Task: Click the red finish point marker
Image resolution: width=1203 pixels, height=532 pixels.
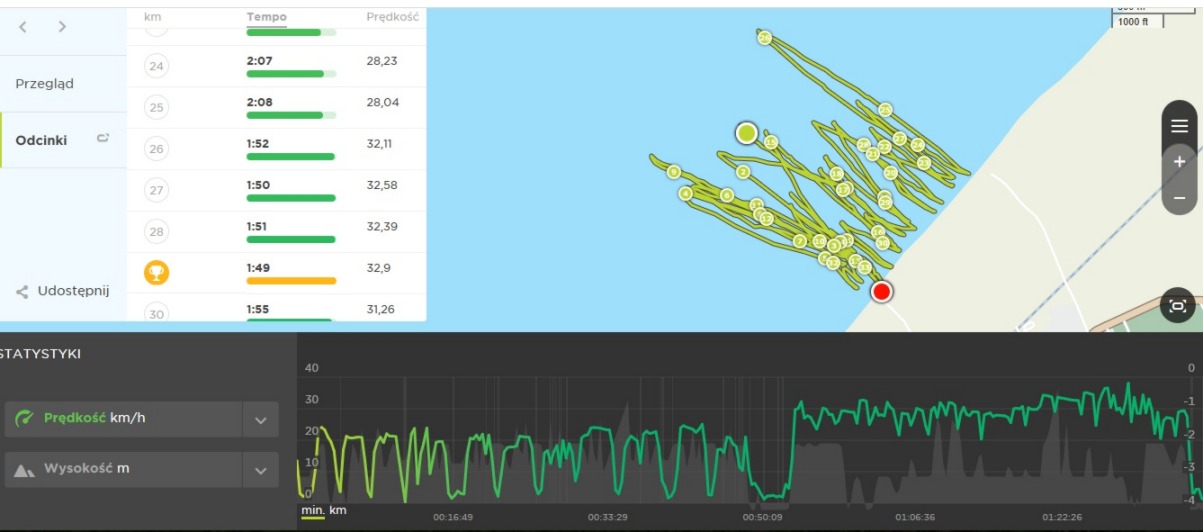Action: click(x=881, y=291)
